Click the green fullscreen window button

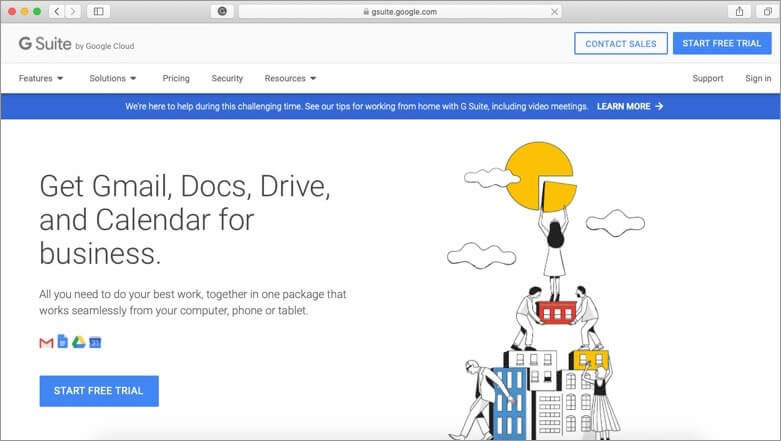(37, 11)
